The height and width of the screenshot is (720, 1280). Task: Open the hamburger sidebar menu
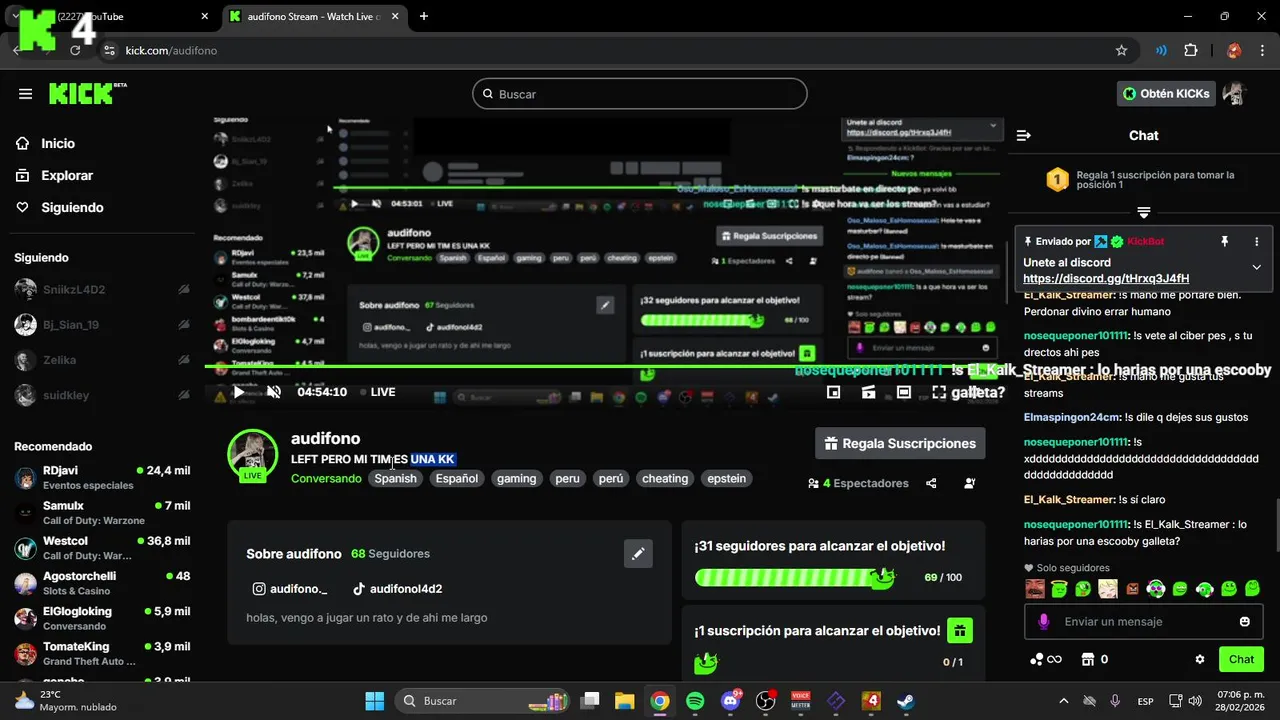click(x=25, y=94)
